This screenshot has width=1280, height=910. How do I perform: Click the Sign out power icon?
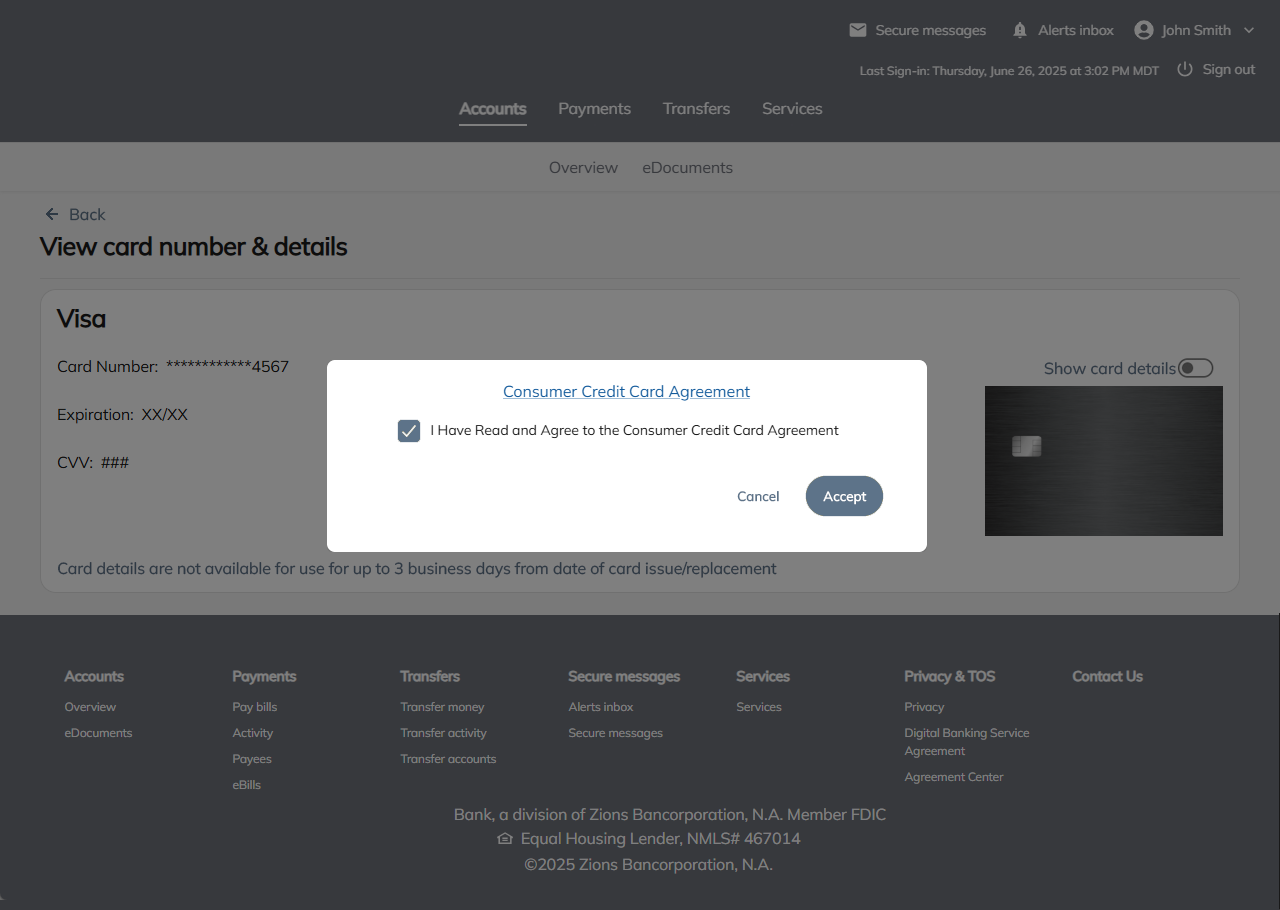coord(1185,69)
